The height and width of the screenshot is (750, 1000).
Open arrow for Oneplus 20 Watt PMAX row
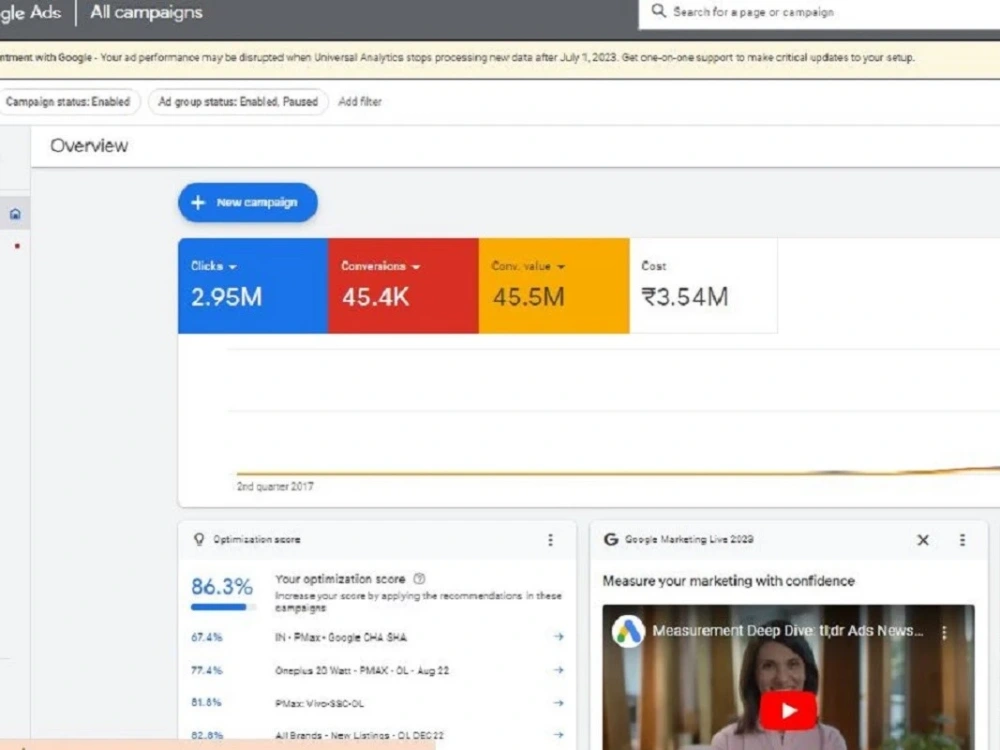pyautogui.click(x=558, y=670)
